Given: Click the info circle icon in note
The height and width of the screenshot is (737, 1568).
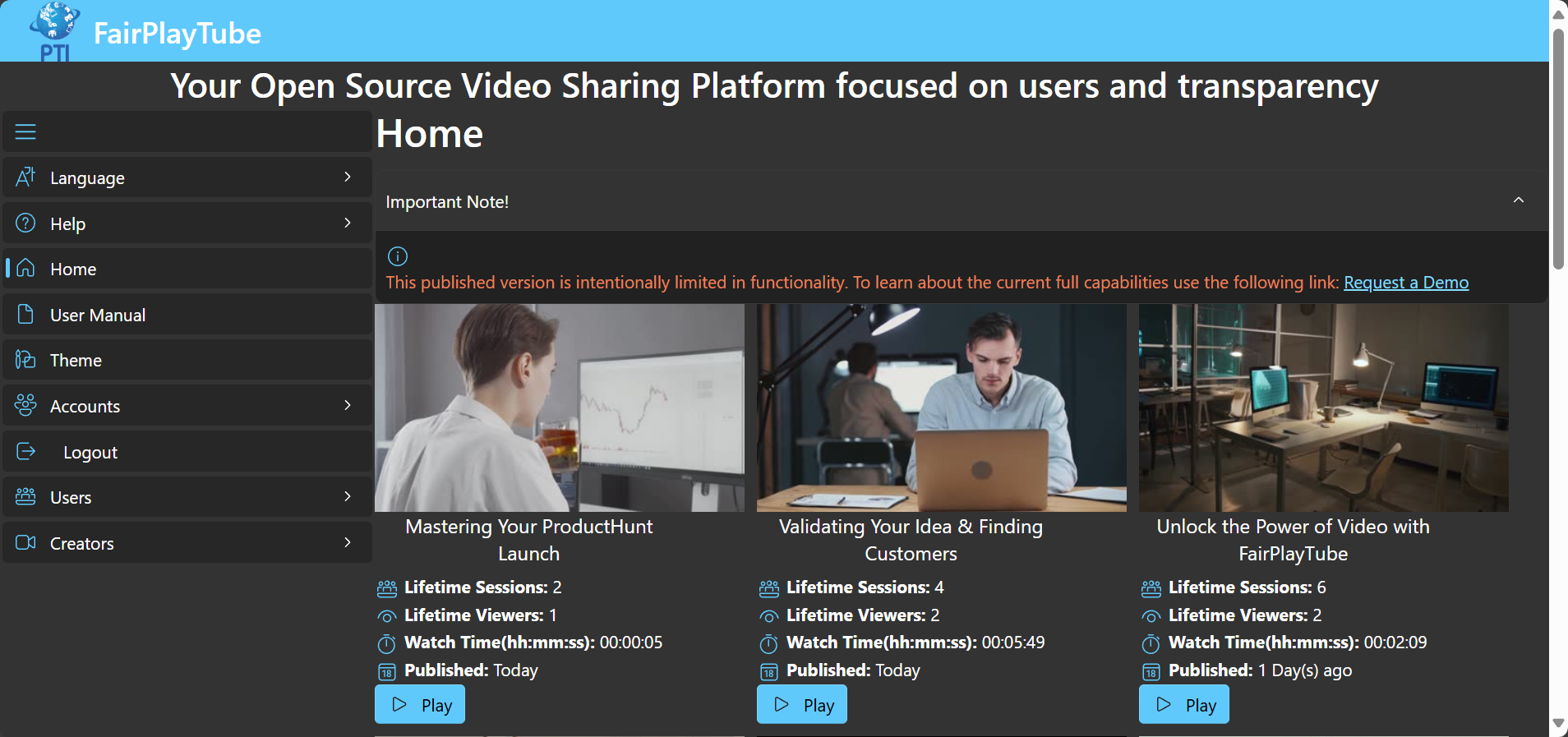Looking at the screenshot, I should pyautogui.click(x=398, y=256).
